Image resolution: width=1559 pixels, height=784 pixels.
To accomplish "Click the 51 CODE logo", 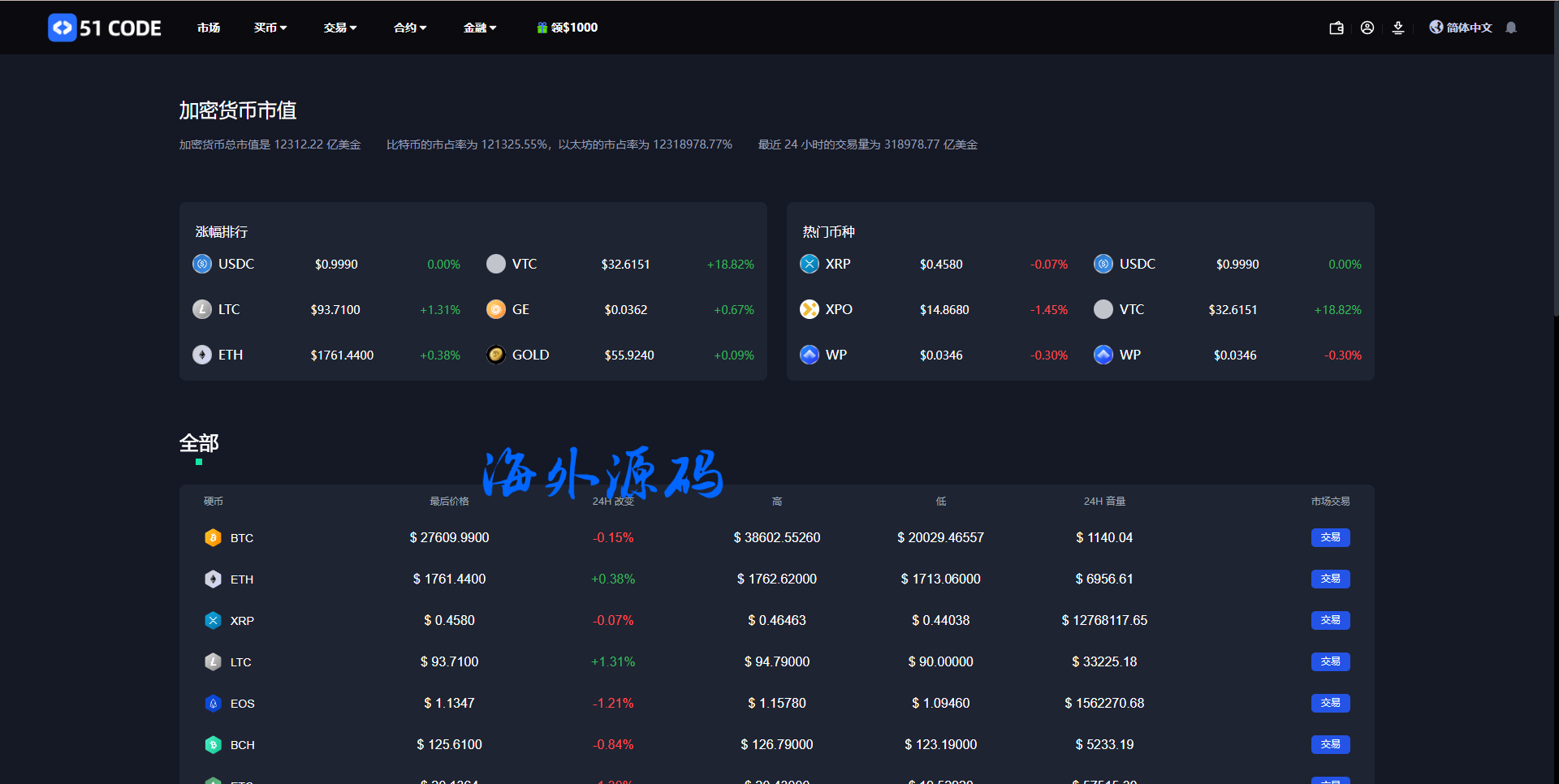I will pos(105,28).
